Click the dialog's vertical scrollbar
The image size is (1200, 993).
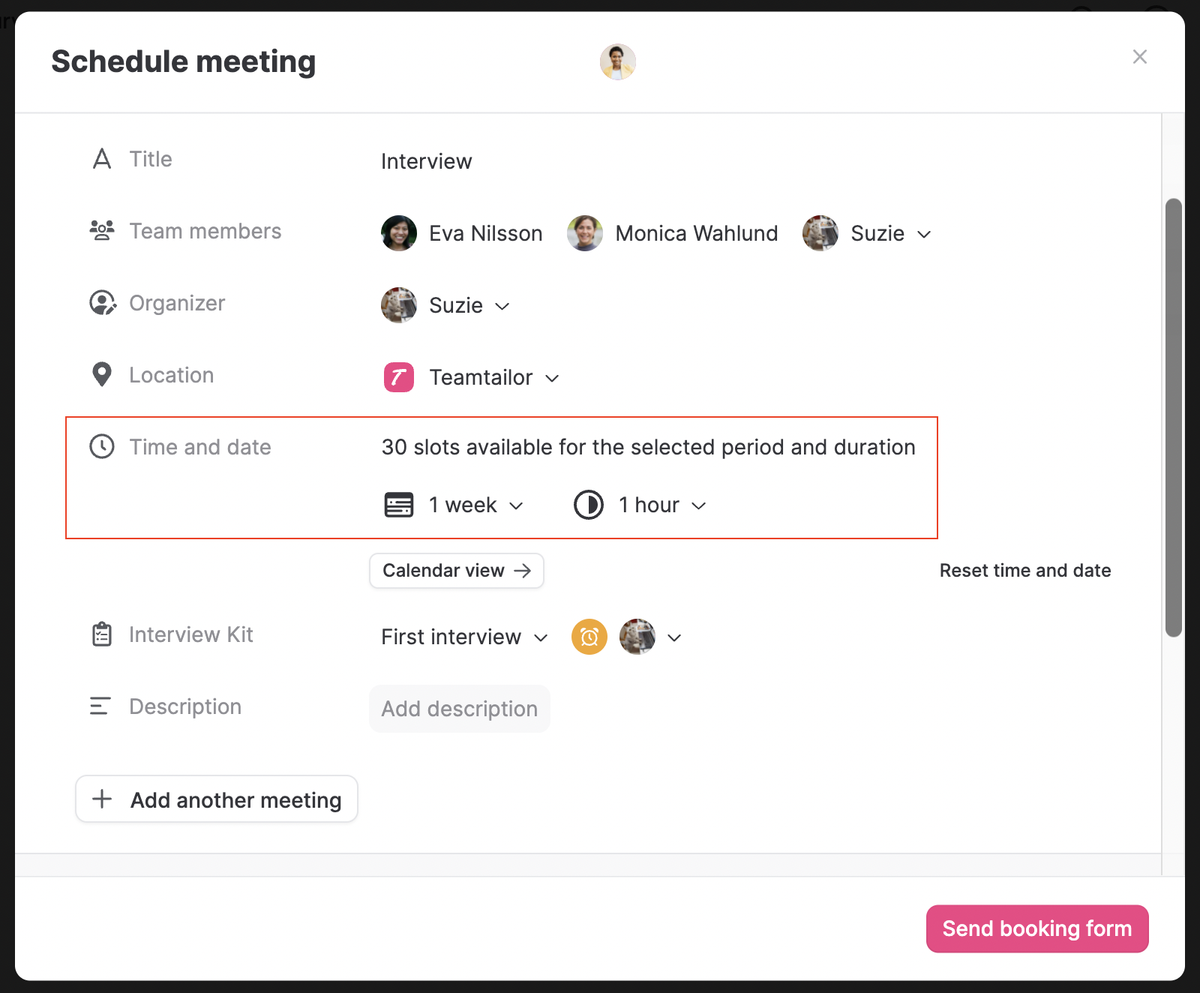tap(1173, 418)
